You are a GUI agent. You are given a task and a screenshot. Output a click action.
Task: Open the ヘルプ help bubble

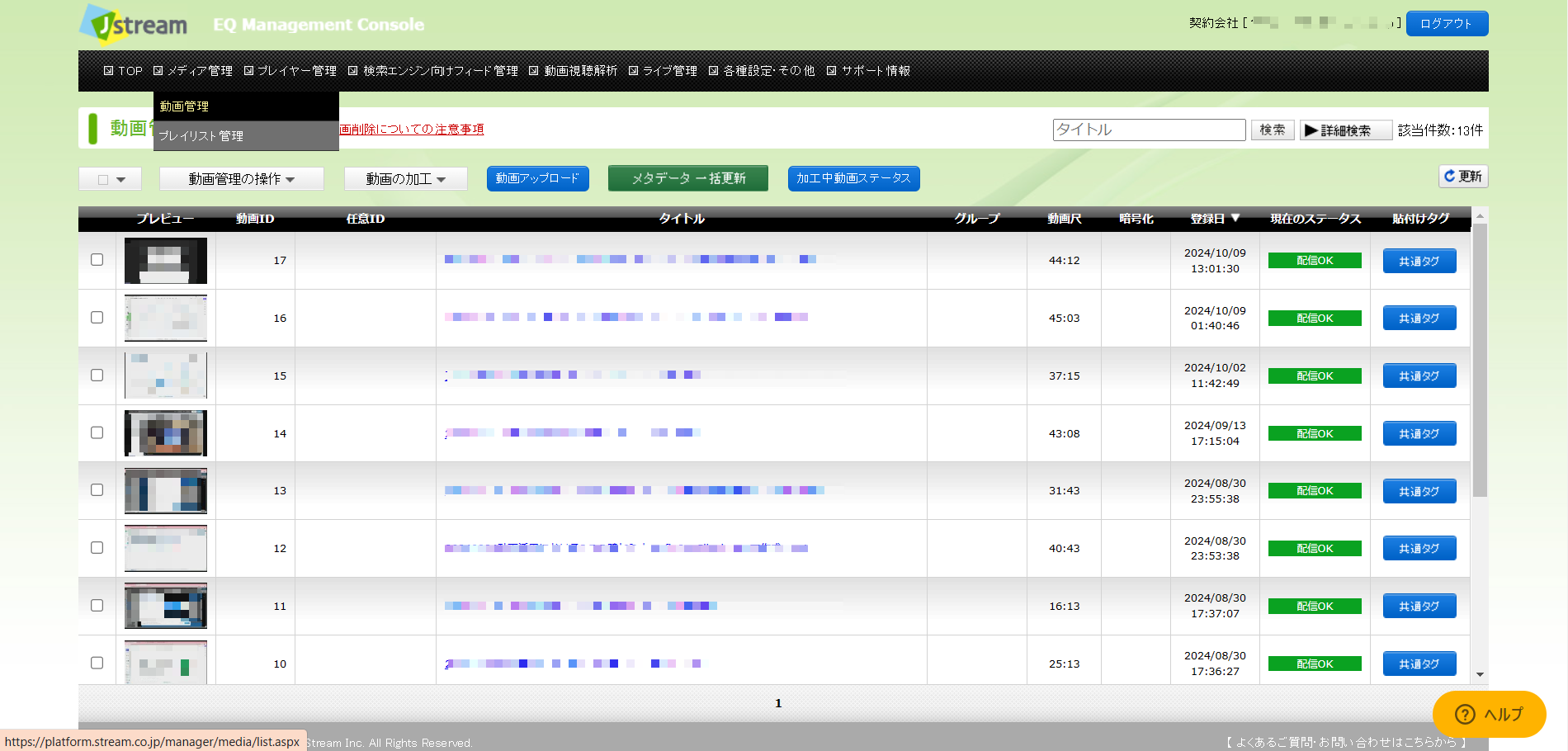click(1488, 714)
